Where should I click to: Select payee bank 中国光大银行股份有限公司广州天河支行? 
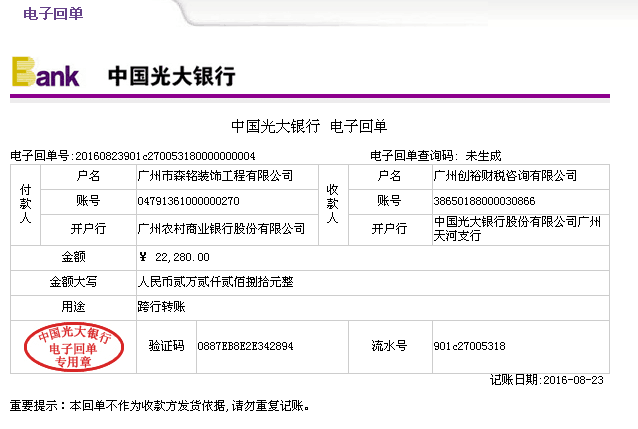point(517,229)
